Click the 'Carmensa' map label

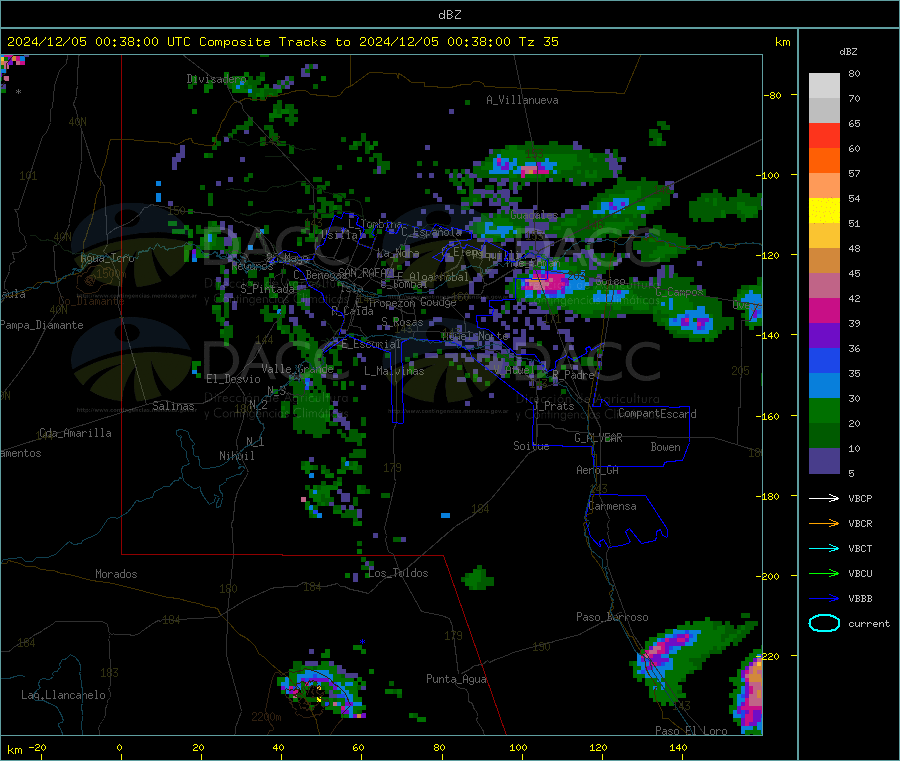click(x=612, y=506)
